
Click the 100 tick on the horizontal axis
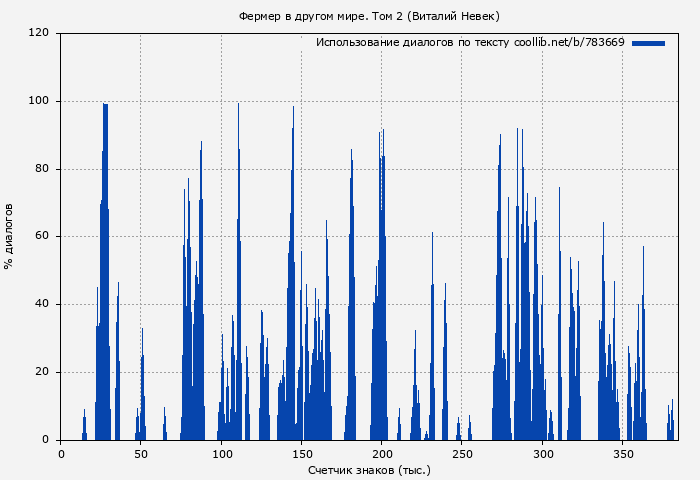pos(221,454)
